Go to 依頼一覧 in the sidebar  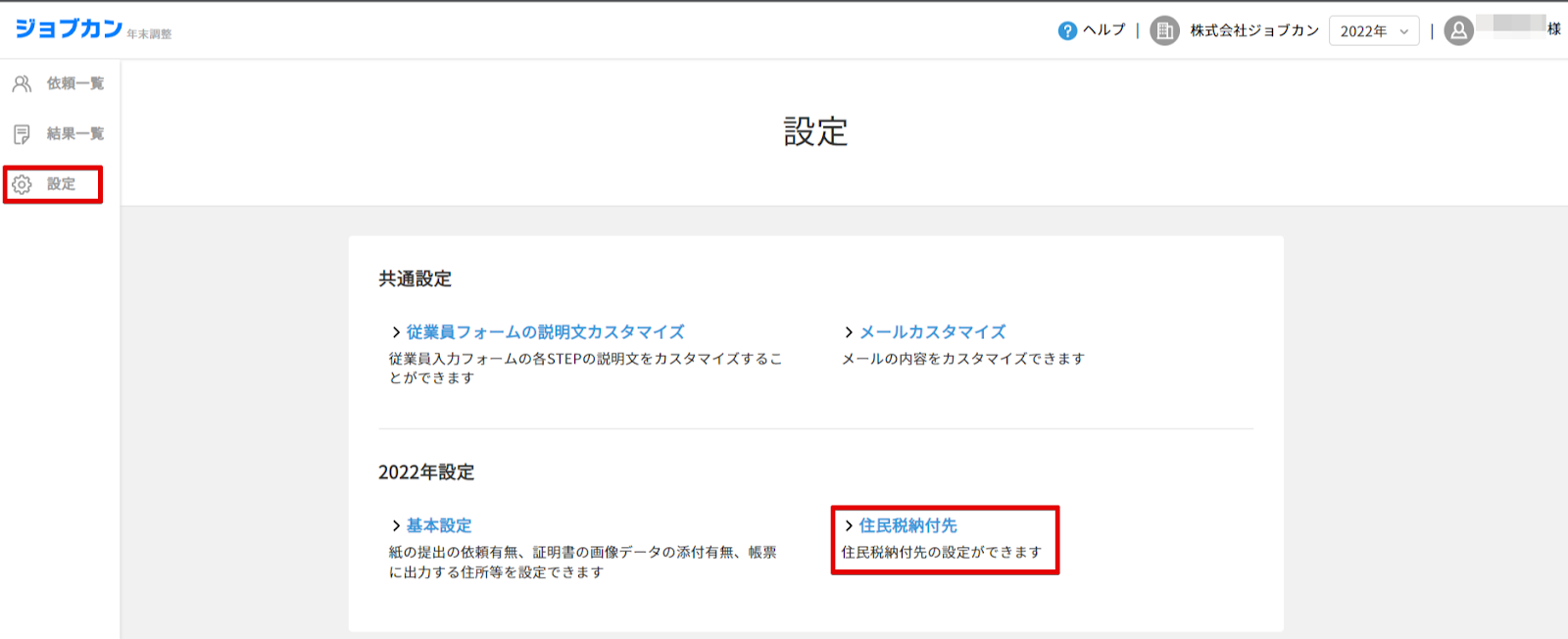pos(74,84)
